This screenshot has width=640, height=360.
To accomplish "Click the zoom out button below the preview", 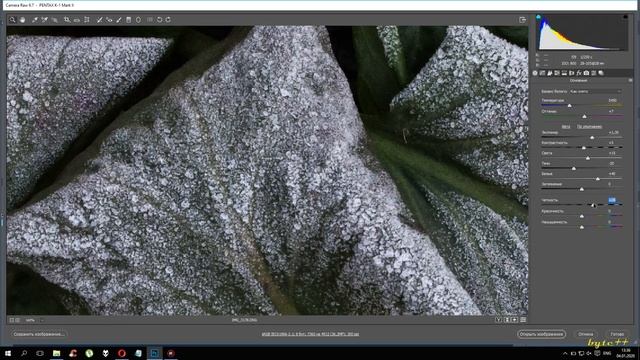I will click(12, 320).
